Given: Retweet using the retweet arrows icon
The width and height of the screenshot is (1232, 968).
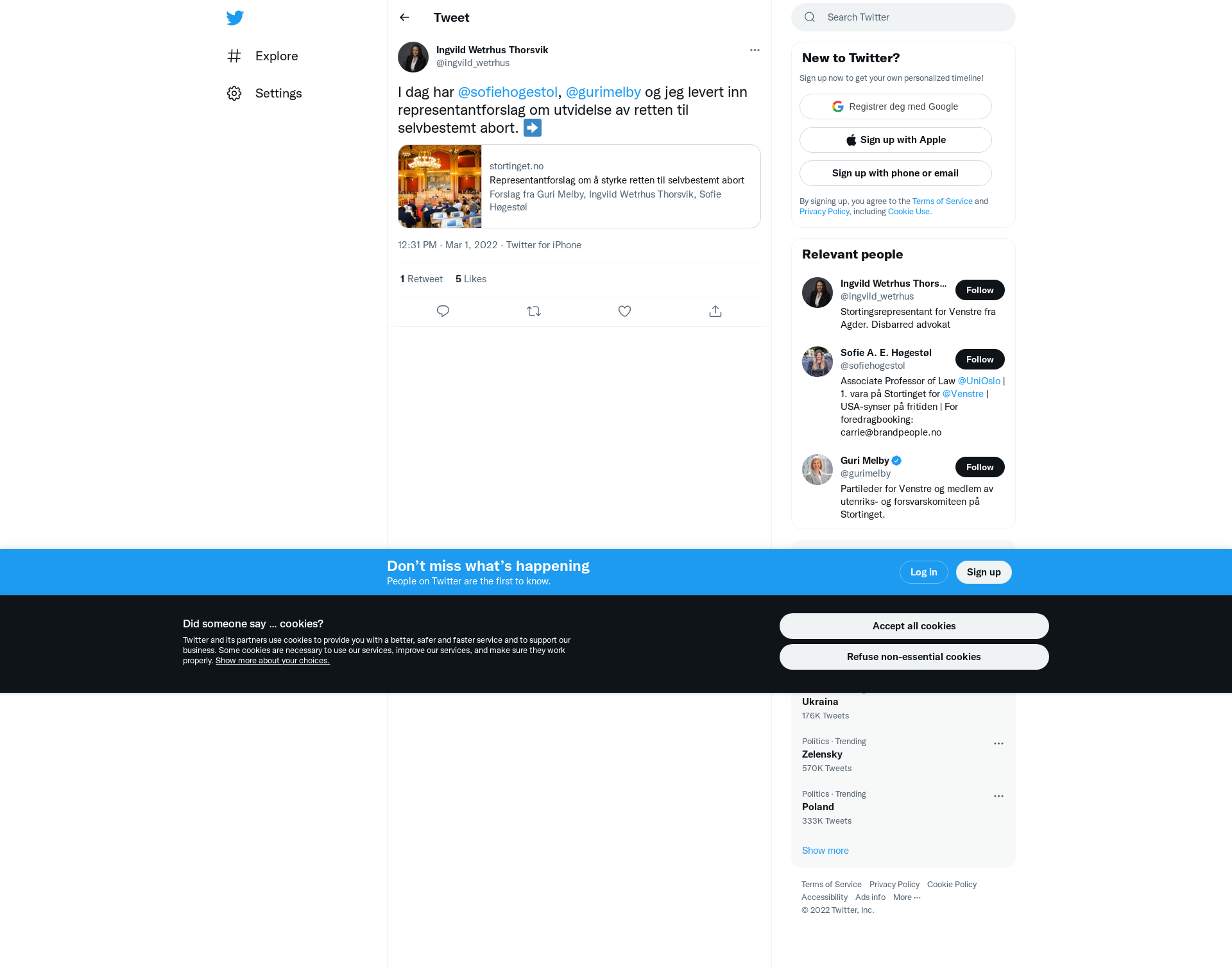Looking at the screenshot, I should click(534, 311).
